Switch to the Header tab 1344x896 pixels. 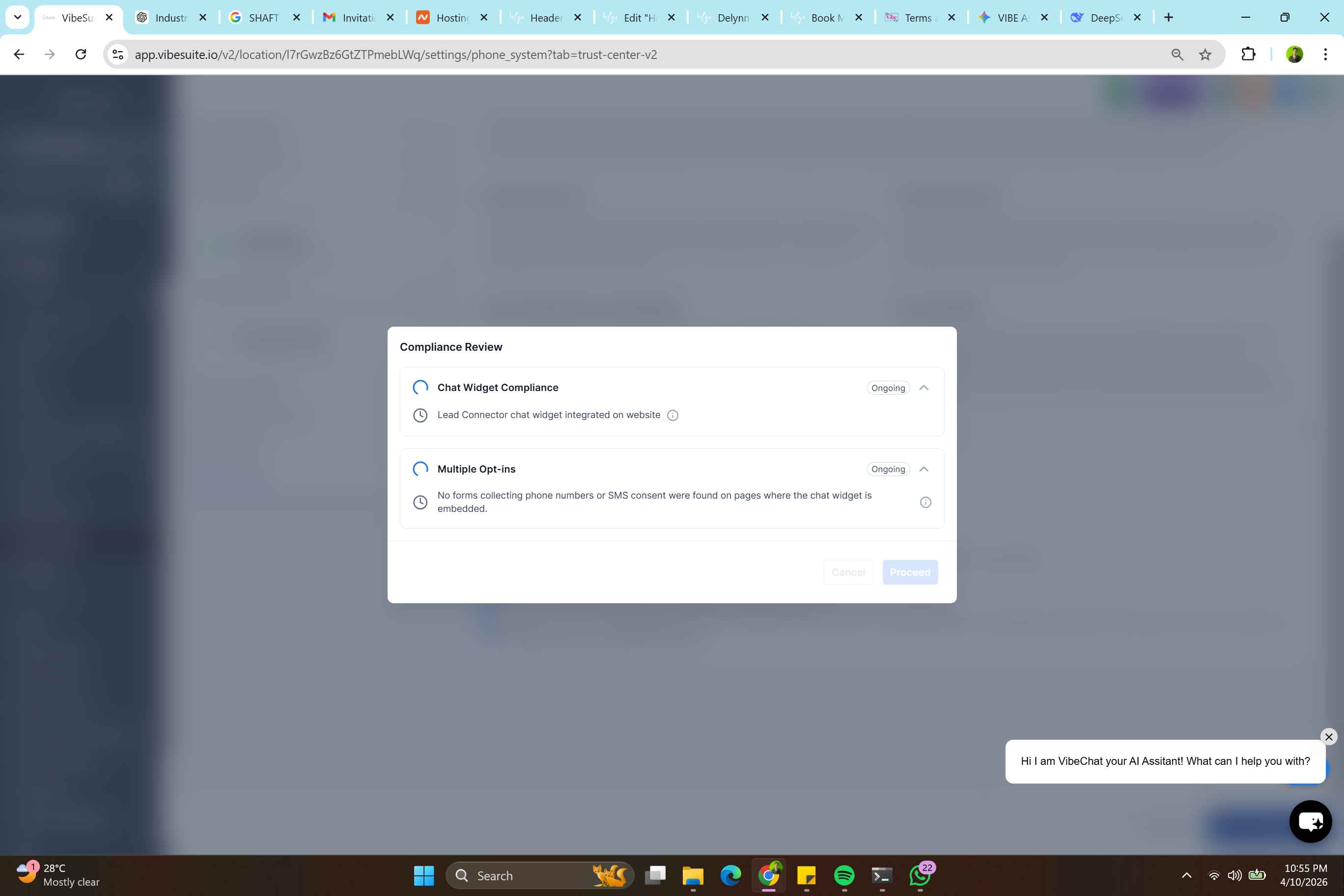[546, 18]
